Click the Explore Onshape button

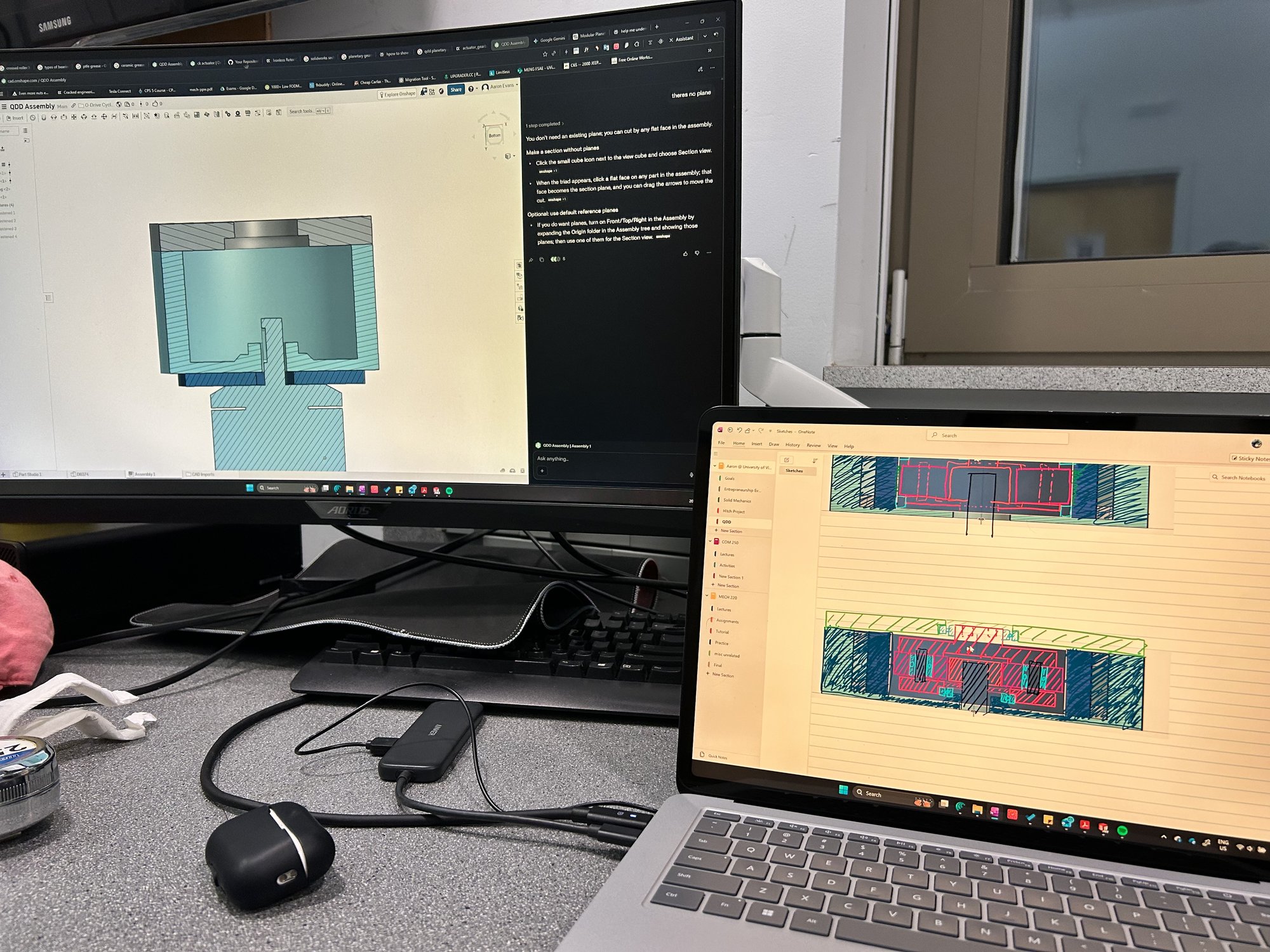[x=398, y=94]
